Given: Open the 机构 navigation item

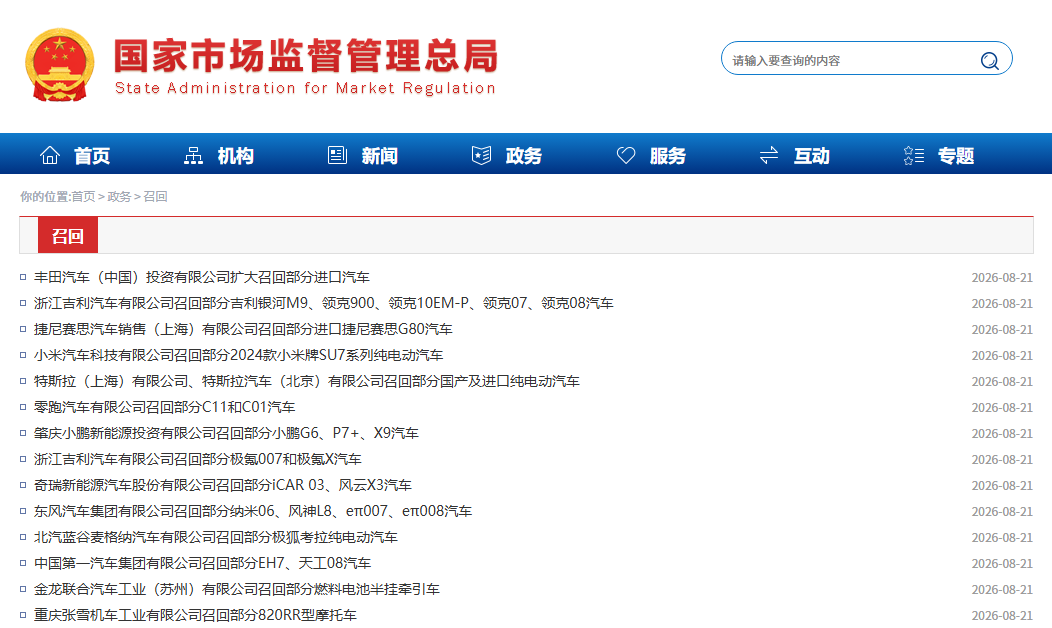Looking at the screenshot, I should tap(235, 156).
